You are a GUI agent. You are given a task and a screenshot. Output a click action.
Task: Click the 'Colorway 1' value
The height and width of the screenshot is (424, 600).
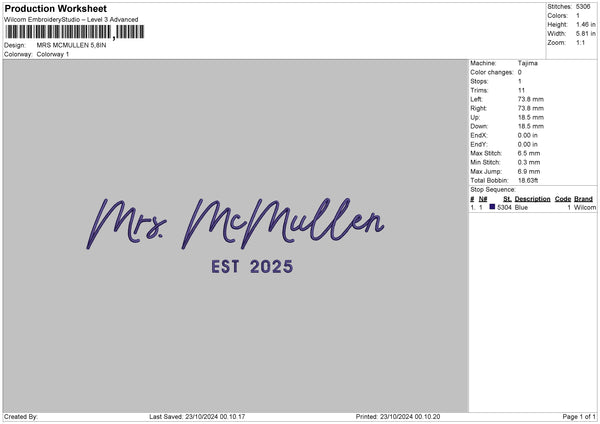click(53, 54)
